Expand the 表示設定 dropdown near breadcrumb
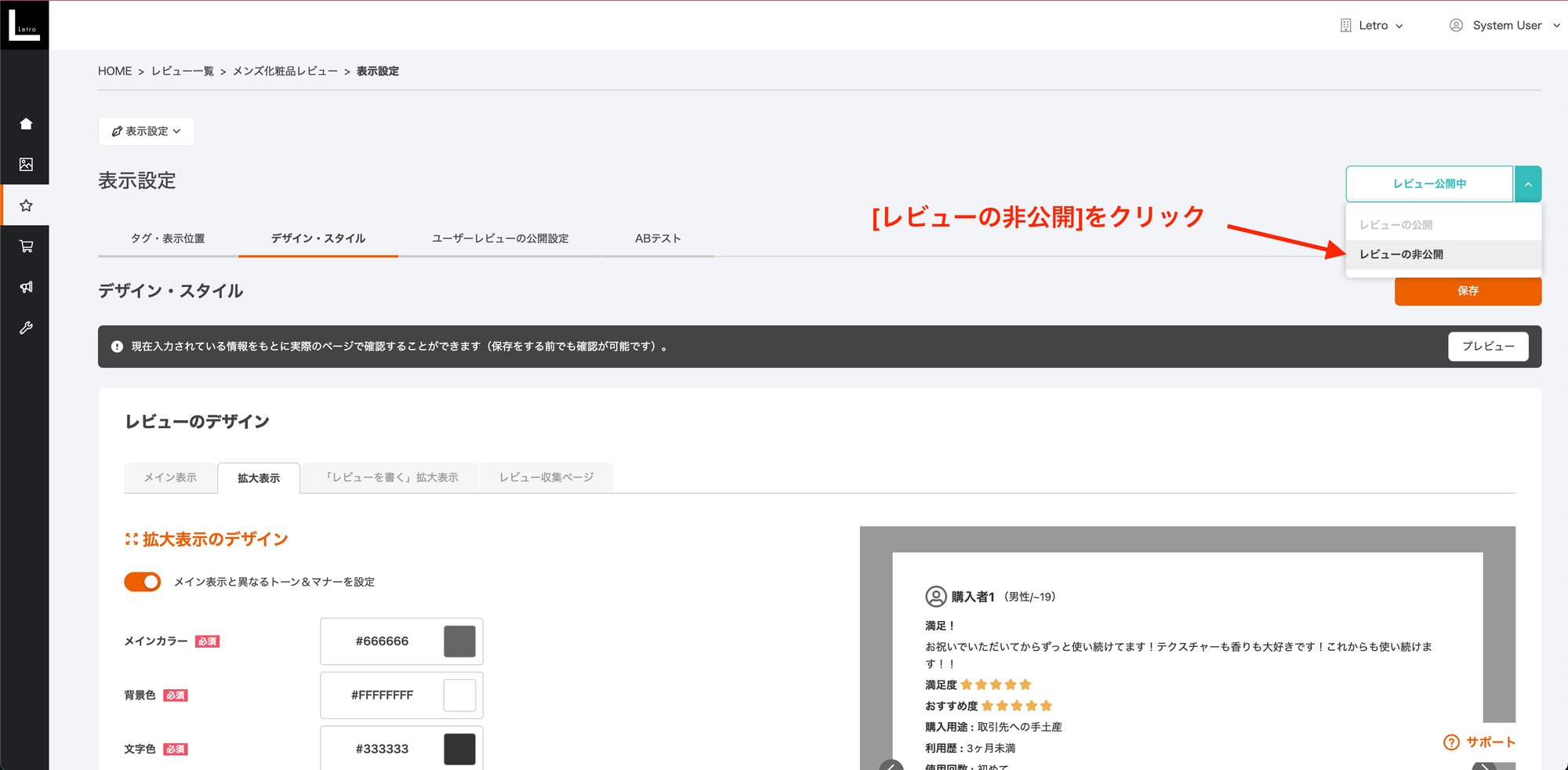This screenshot has width=1568, height=770. (147, 131)
